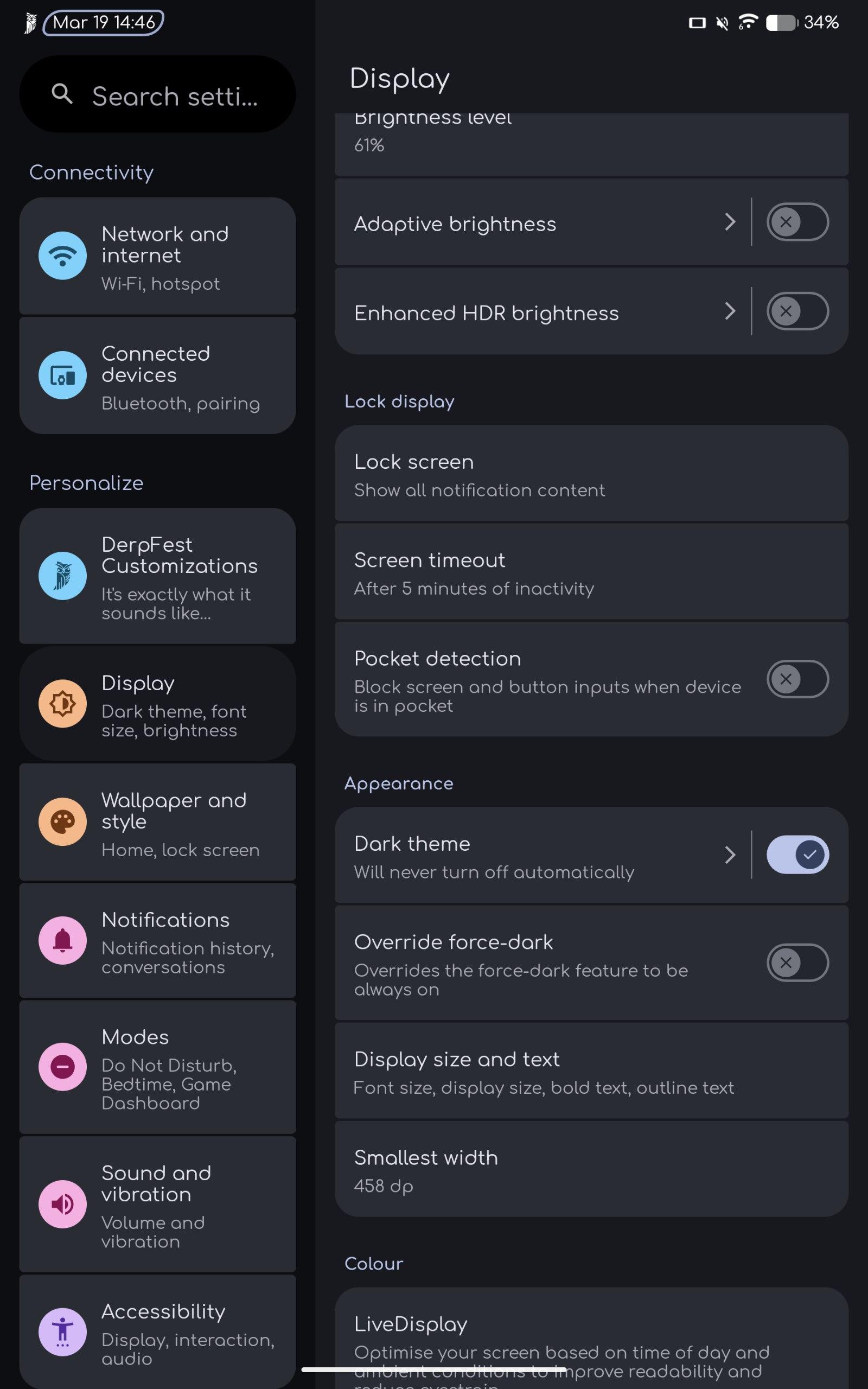Turn on Pocket detection toggle

click(x=797, y=679)
